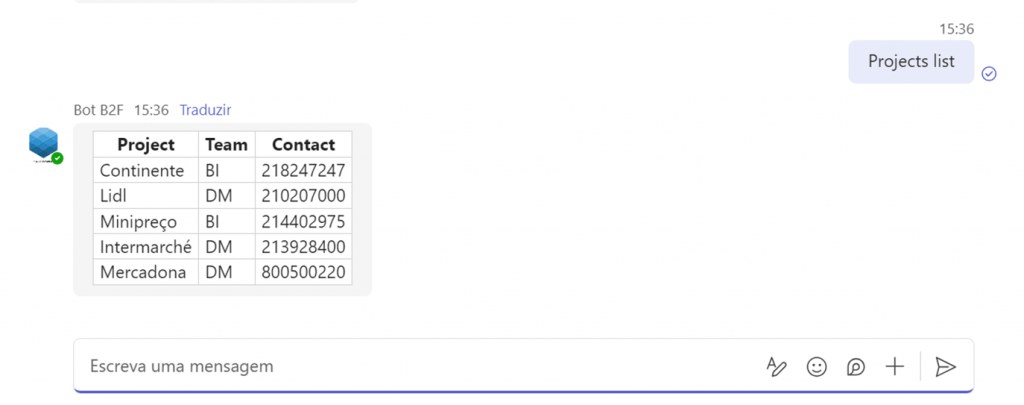Click the Minipreço project cell
This screenshot has width=1024, height=405.
click(x=140, y=222)
